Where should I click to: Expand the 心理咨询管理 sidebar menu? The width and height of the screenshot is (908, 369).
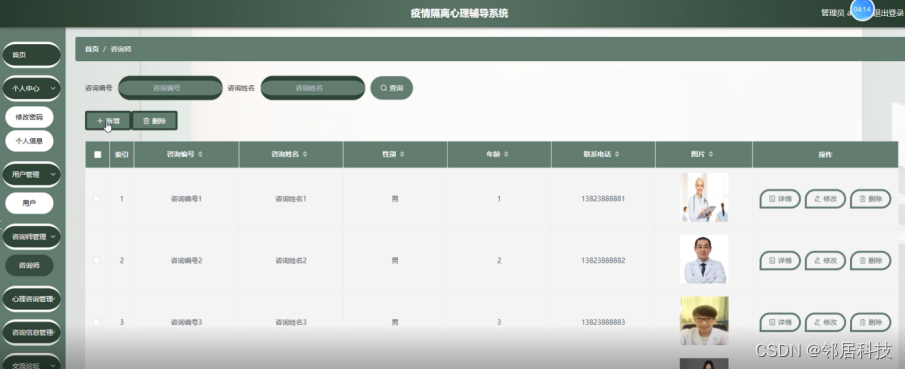pyautogui.click(x=31, y=299)
